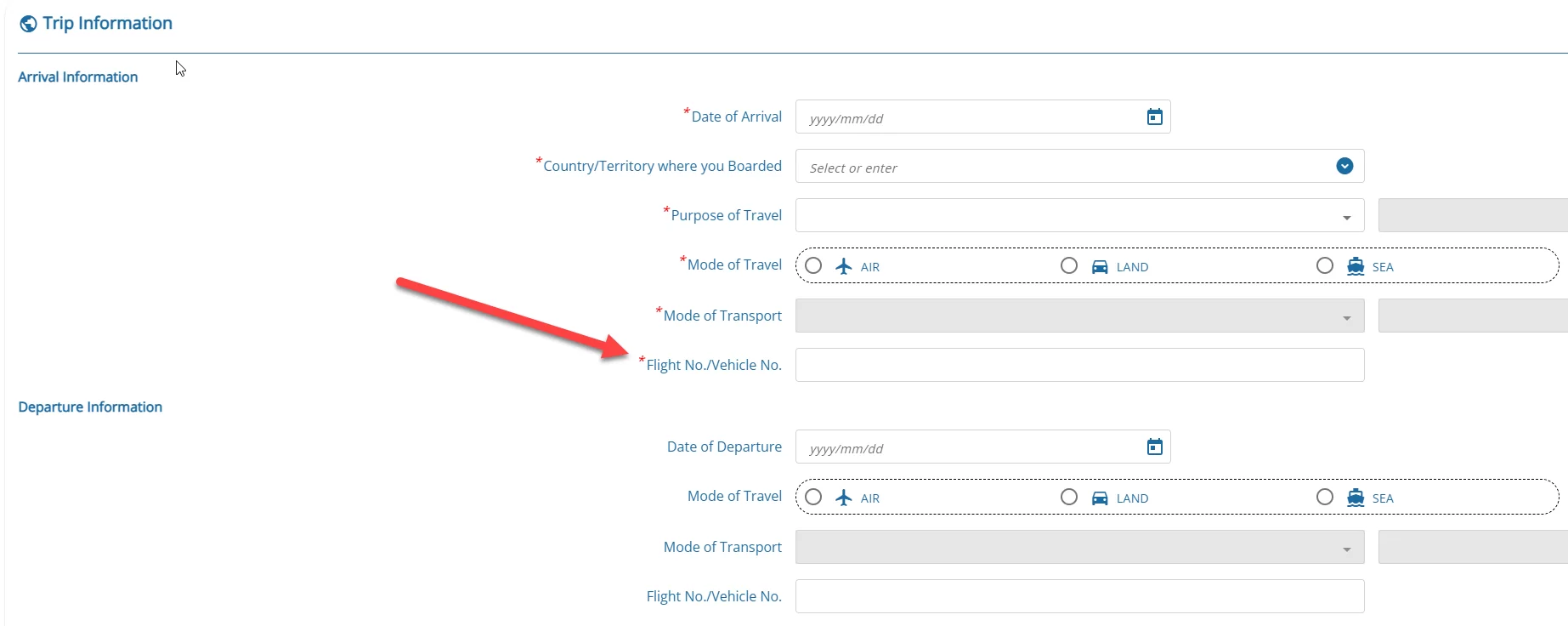Focus the Date of Departure text field
Screen dimensions: 1568x626
click(969, 447)
